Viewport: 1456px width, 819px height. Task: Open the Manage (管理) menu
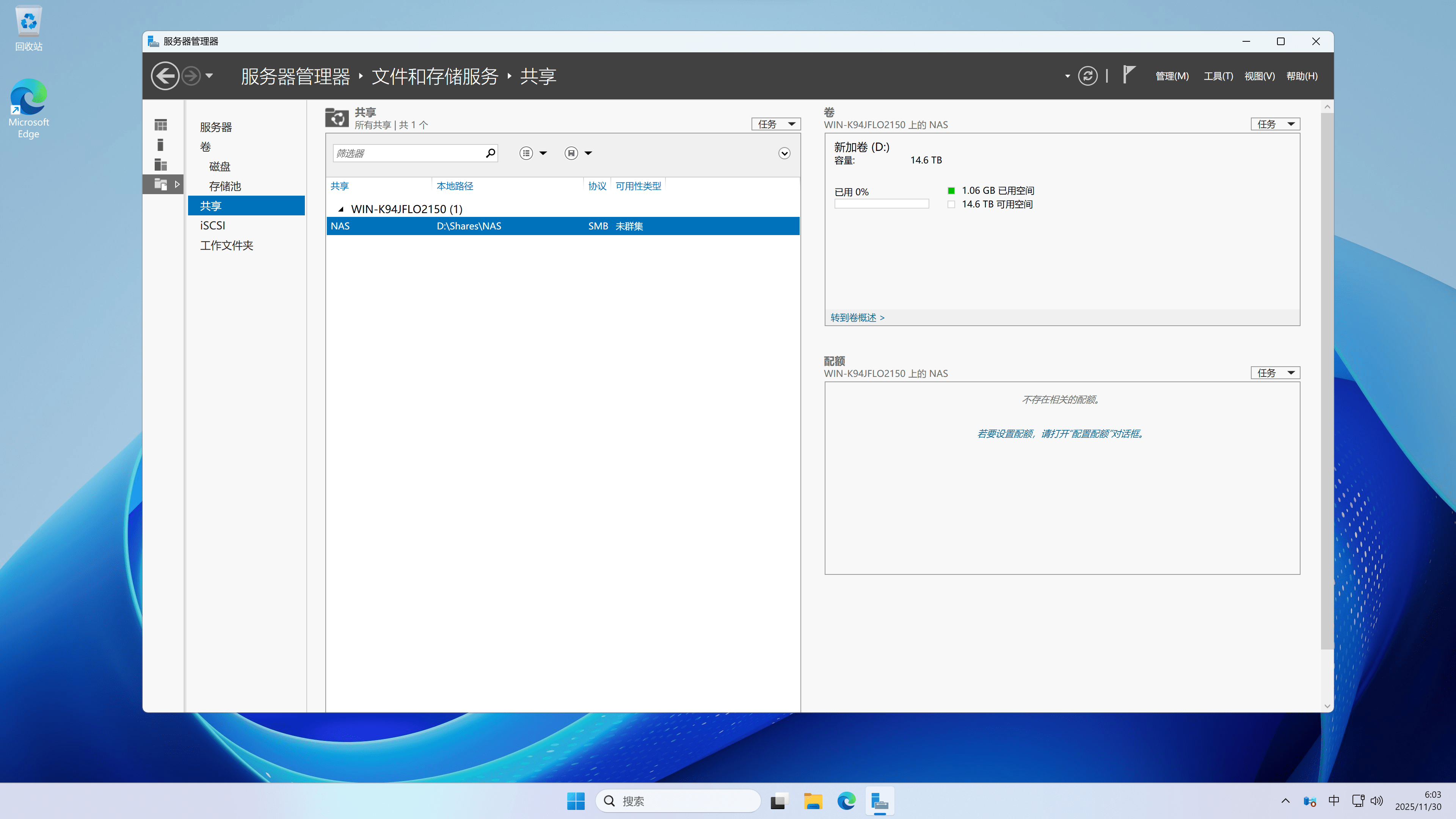(1172, 76)
